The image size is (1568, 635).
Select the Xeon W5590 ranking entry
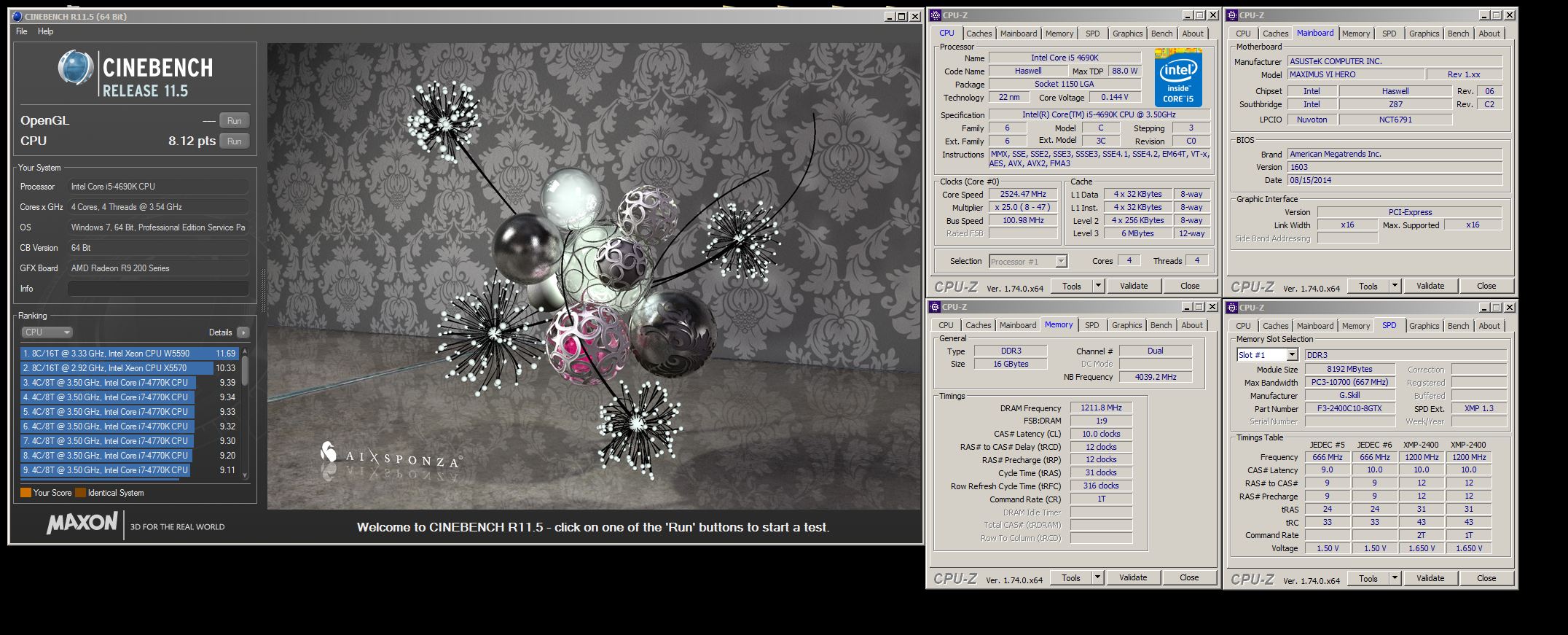(x=130, y=354)
